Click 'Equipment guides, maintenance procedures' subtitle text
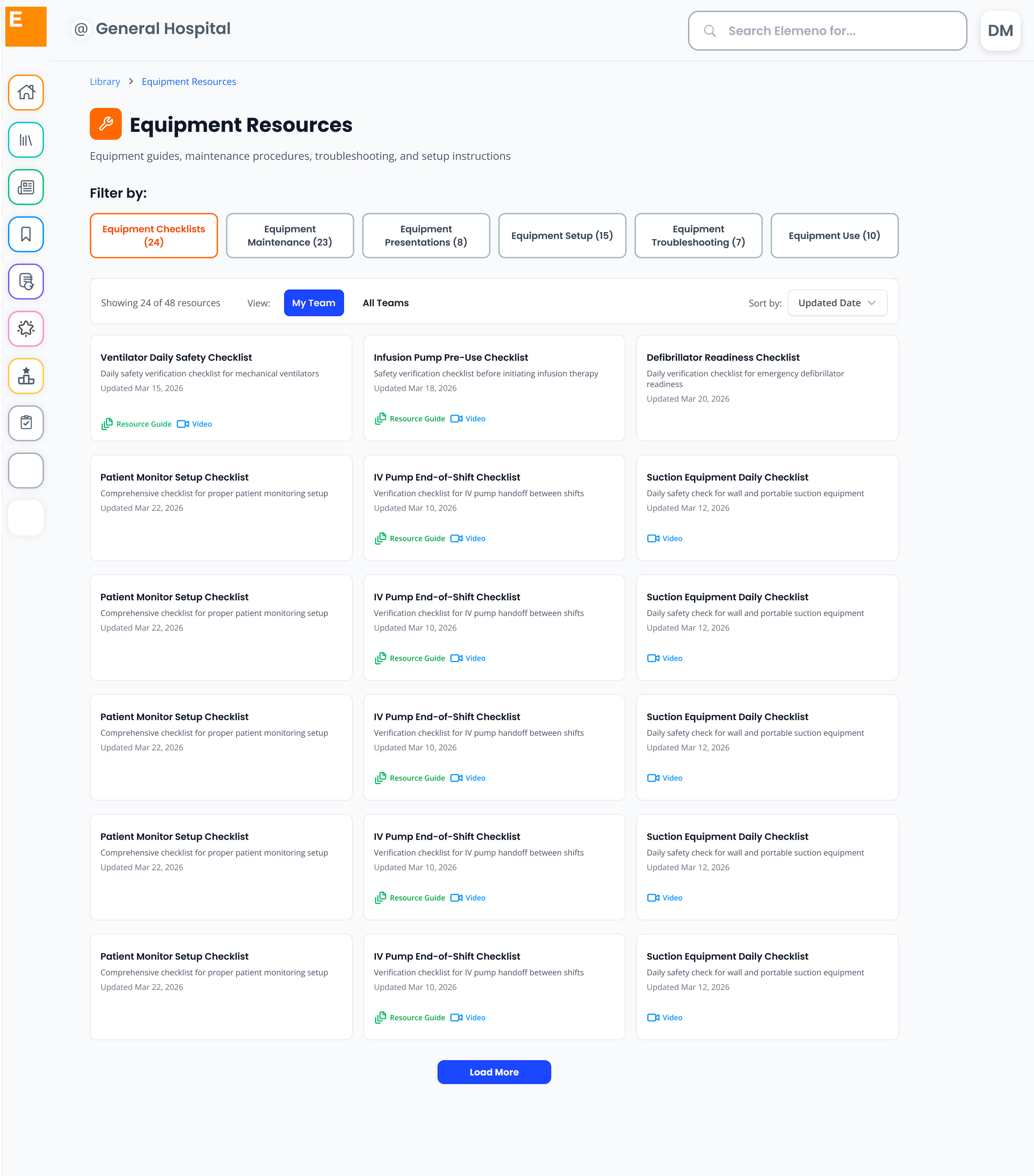 [300, 156]
